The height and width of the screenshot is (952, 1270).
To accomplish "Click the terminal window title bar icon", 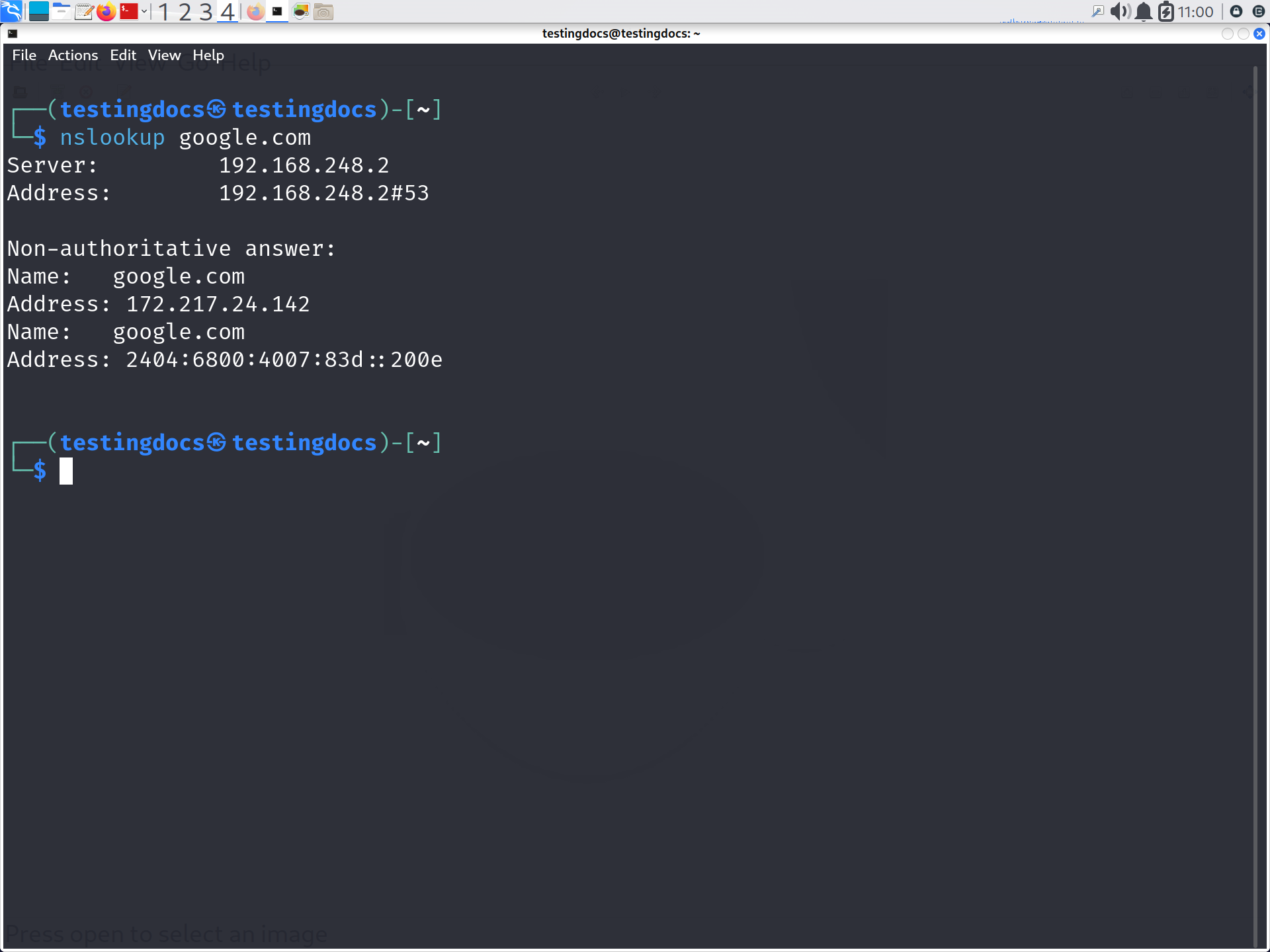I will click(12, 33).
